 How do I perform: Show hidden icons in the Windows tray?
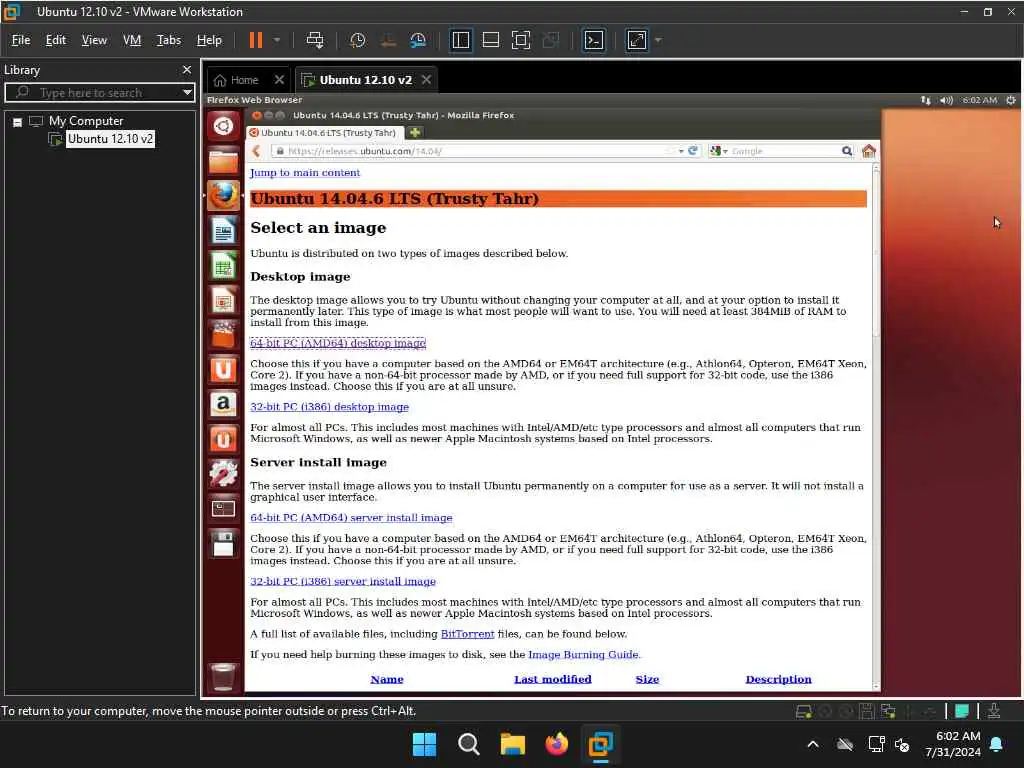point(813,744)
